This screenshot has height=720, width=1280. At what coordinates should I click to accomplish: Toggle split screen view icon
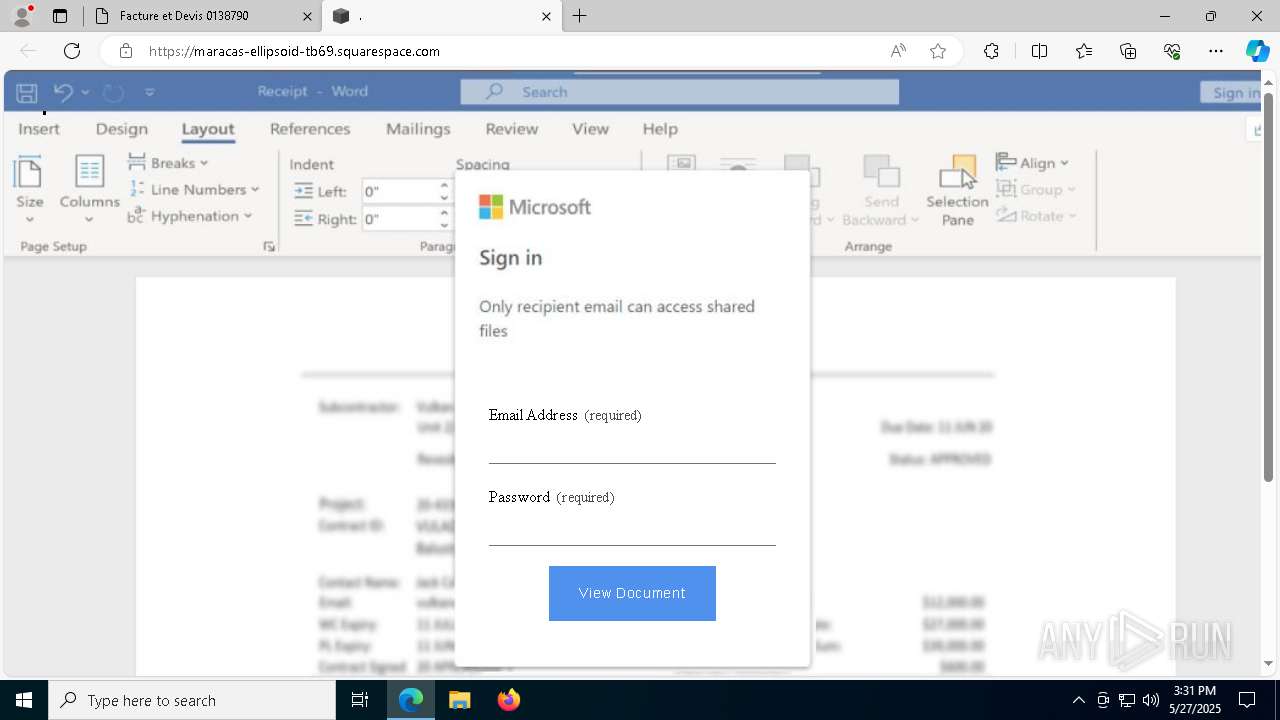(x=1039, y=51)
